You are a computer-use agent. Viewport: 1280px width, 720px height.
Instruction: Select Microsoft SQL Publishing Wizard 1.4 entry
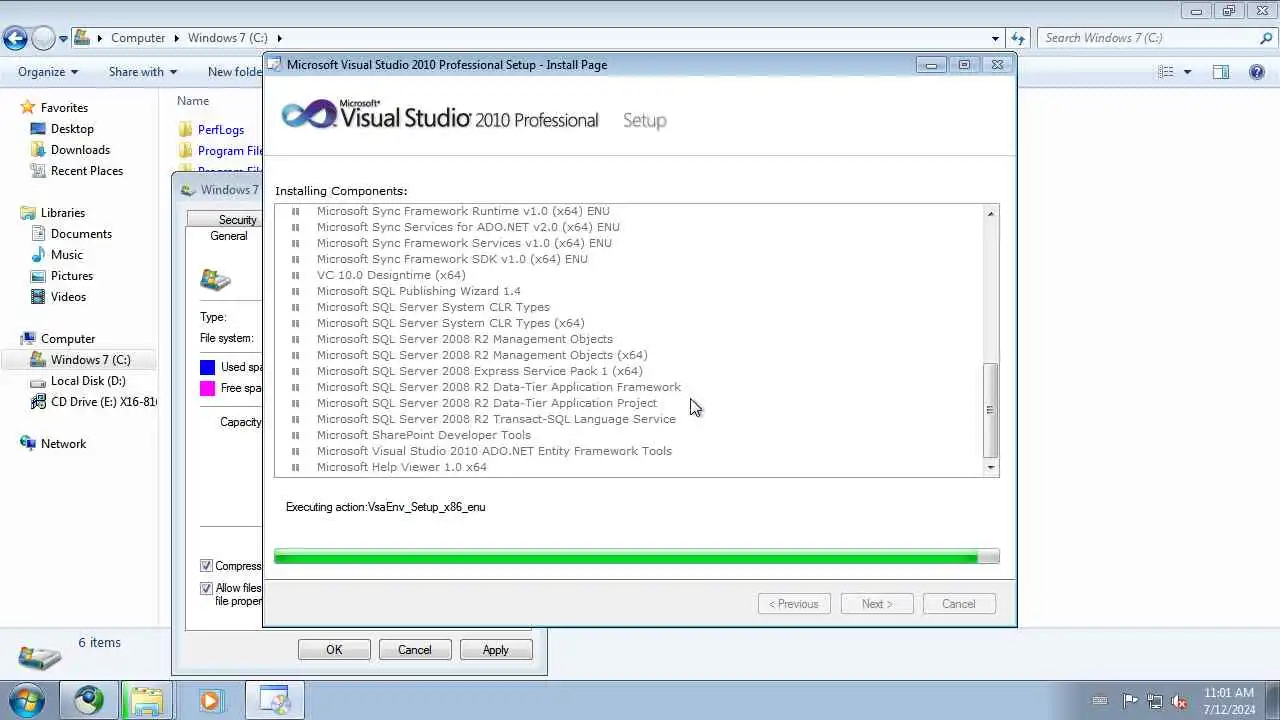(419, 291)
